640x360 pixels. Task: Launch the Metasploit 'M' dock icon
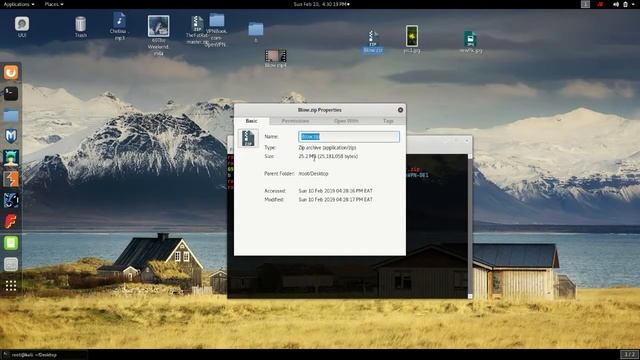click(x=11, y=136)
